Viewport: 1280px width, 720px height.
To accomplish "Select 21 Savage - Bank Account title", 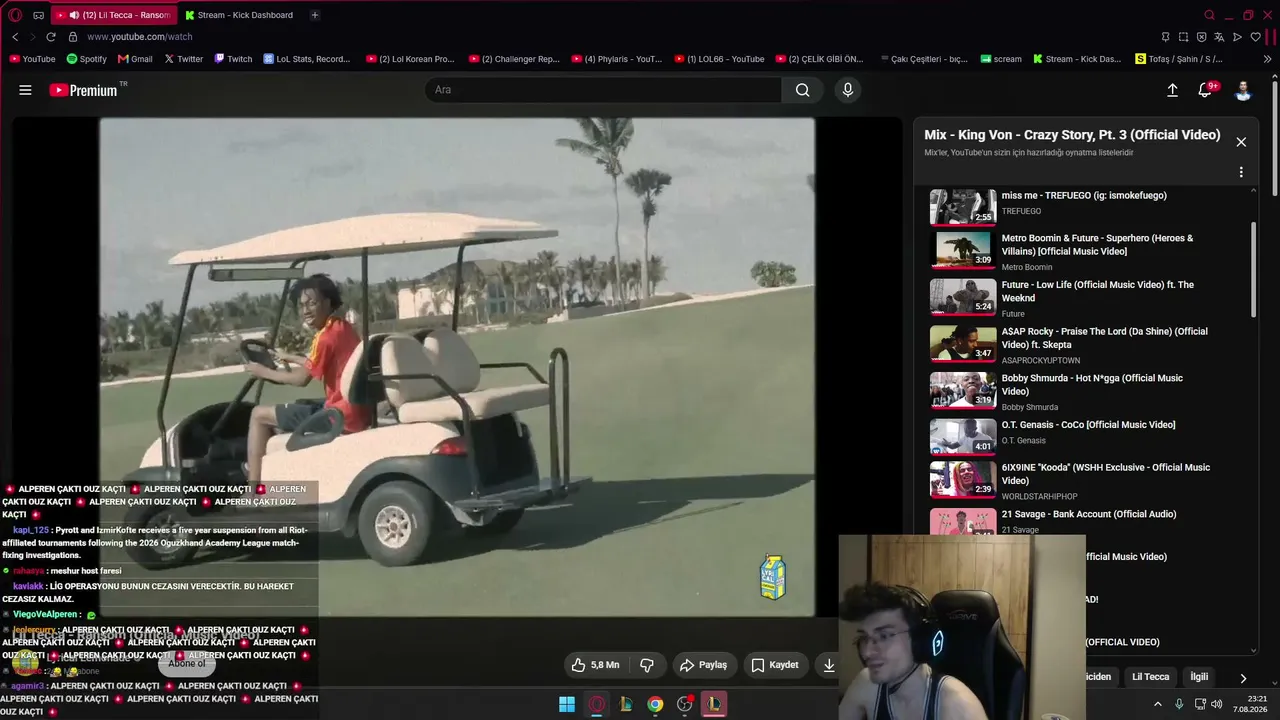I will (1089, 514).
